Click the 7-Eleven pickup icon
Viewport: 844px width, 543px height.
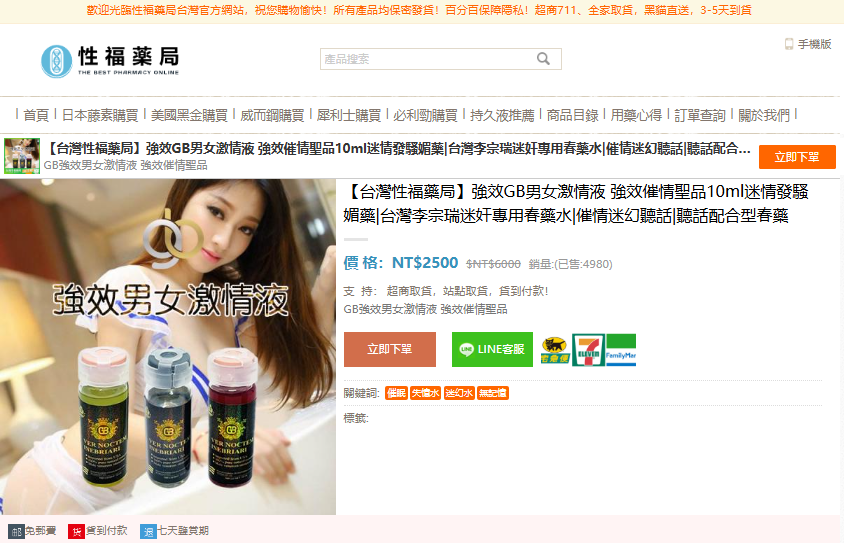[588, 350]
